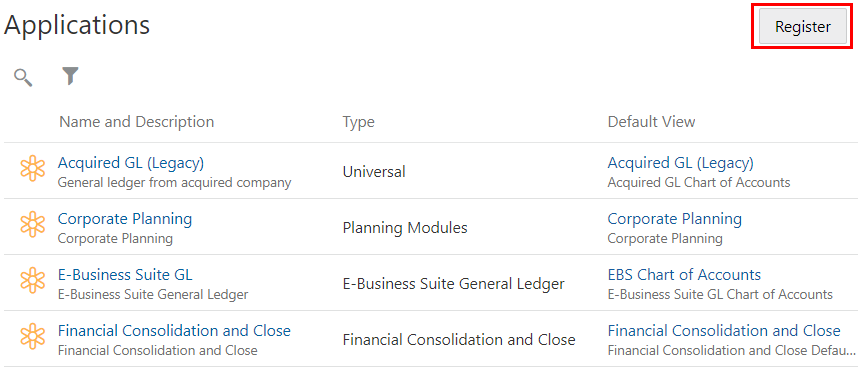
Task: Select the Universal type cell
Action: [374, 172]
